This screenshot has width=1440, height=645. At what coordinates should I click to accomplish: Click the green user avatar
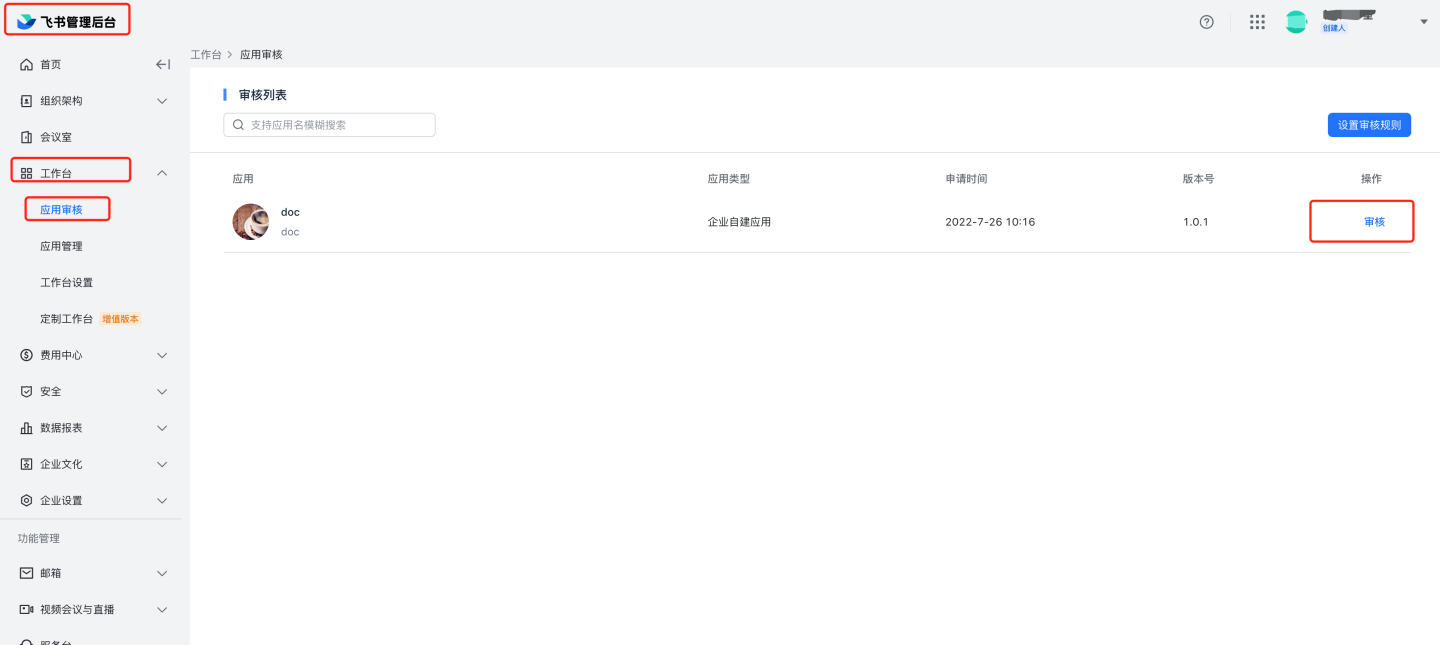pos(1296,22)
